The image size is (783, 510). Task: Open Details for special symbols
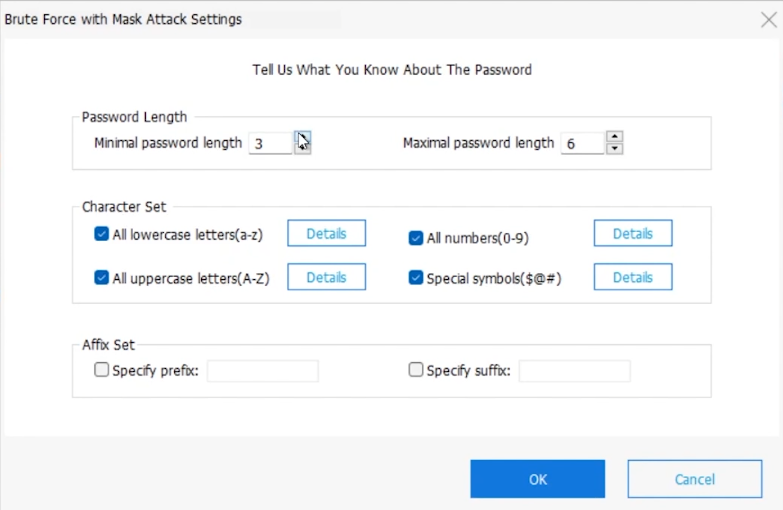pyautogui.click(x=632, y=277)
